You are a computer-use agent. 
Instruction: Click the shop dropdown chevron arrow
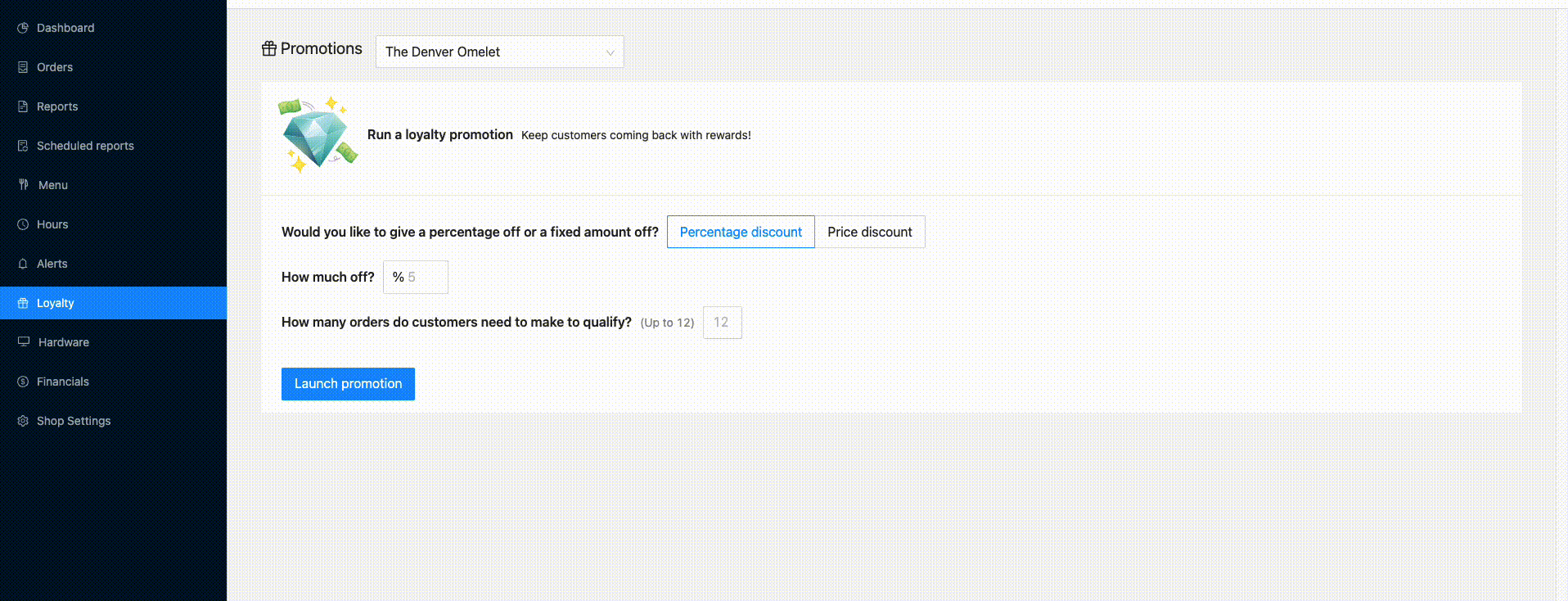[610, 52]
